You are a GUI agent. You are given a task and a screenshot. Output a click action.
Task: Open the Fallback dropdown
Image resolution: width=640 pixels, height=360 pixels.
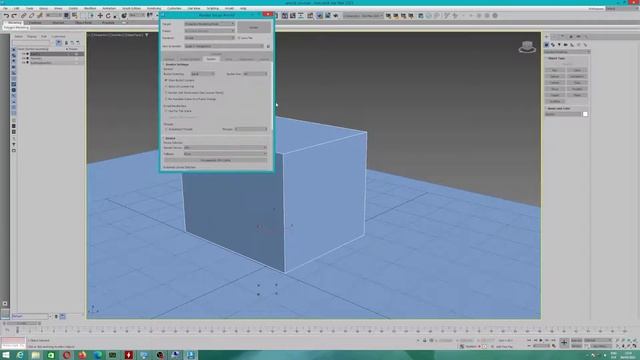coord(225,154)
